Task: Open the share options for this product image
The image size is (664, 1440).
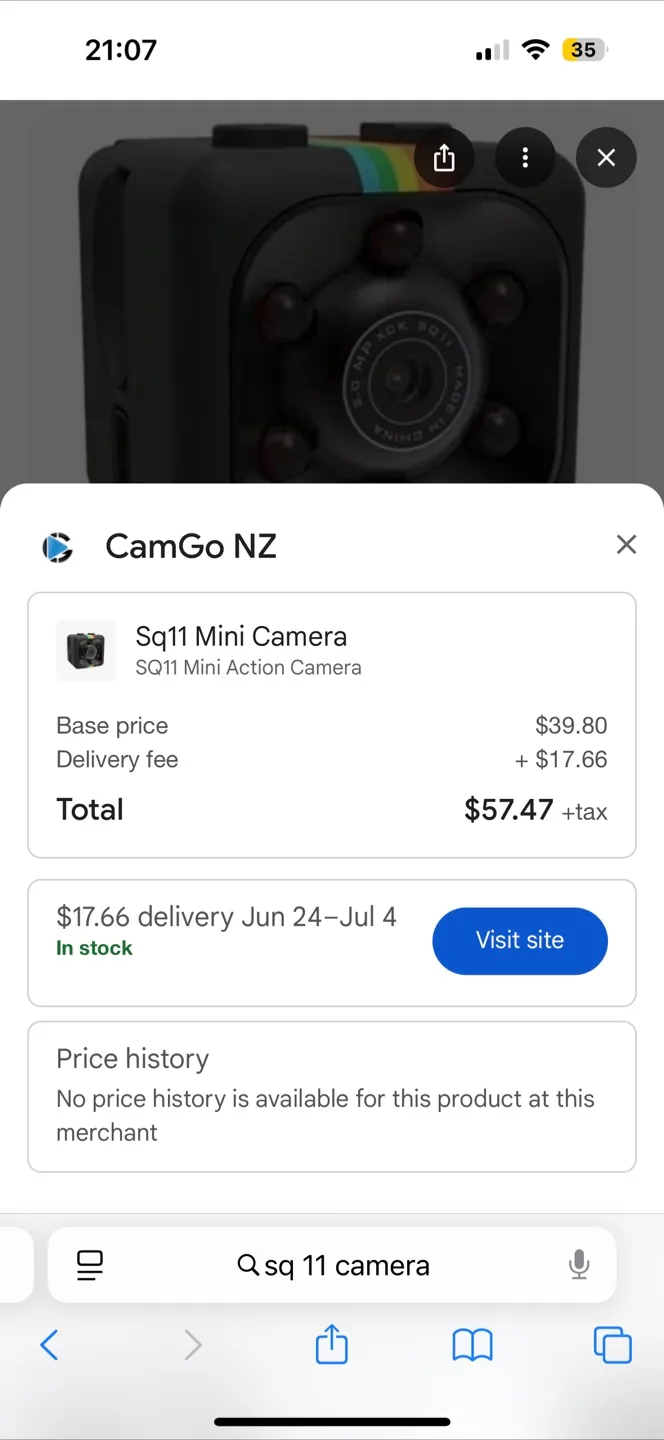Action: tap(444, 157)
